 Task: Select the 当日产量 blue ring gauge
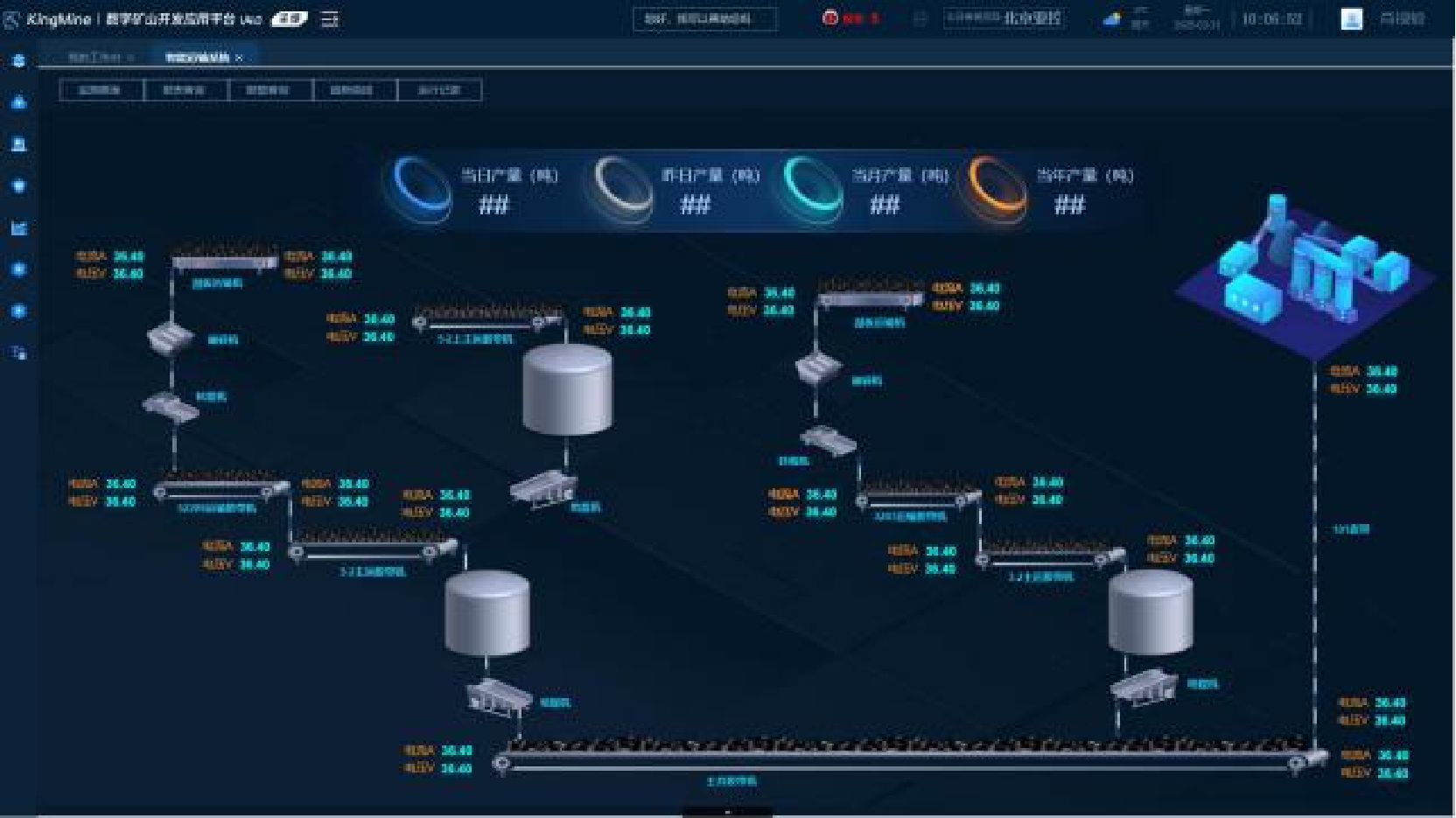(x=423, y=187)
